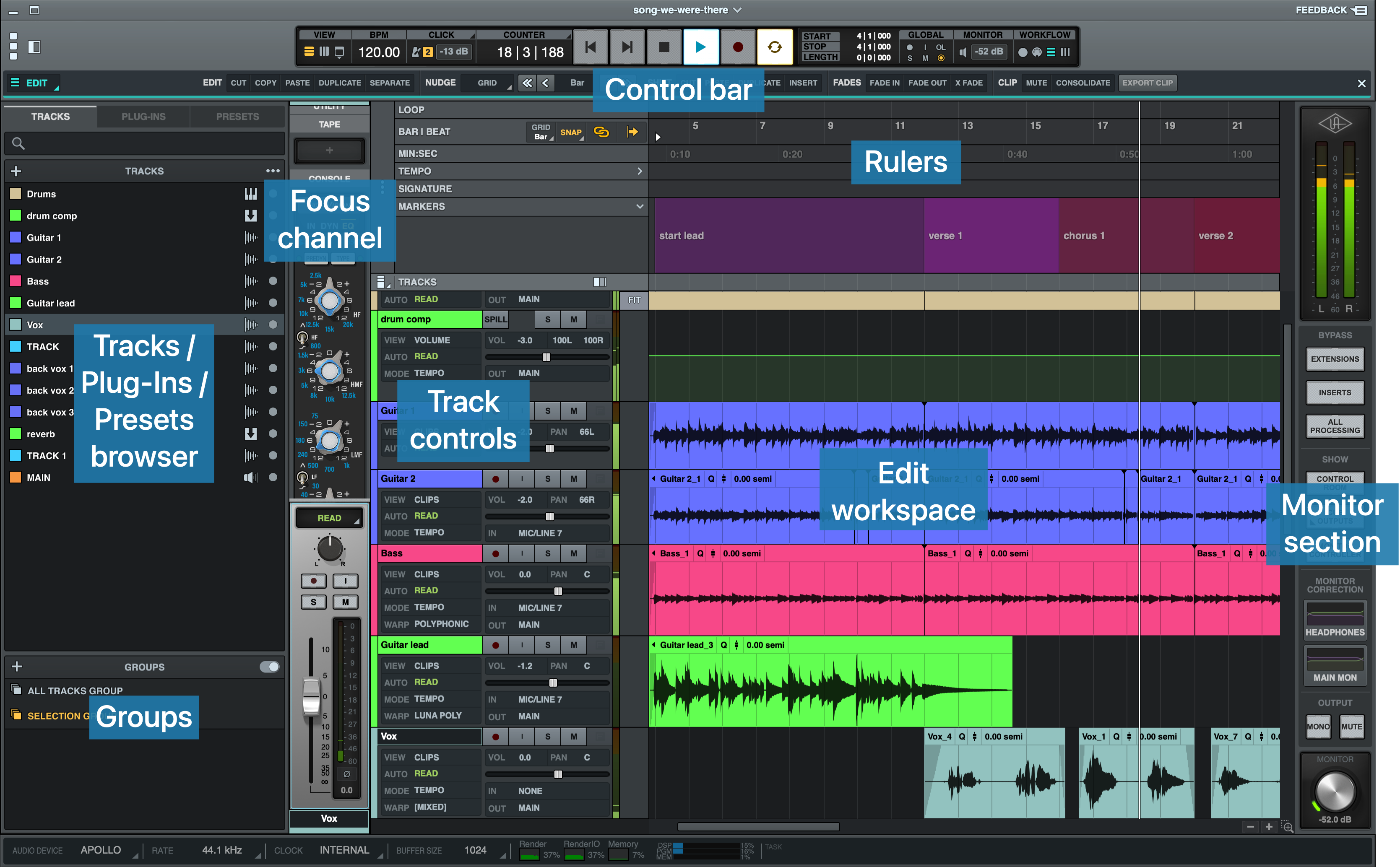Click the track browser search field
This screenshot has width=1400, height=867.
click(x=145, y=143)
